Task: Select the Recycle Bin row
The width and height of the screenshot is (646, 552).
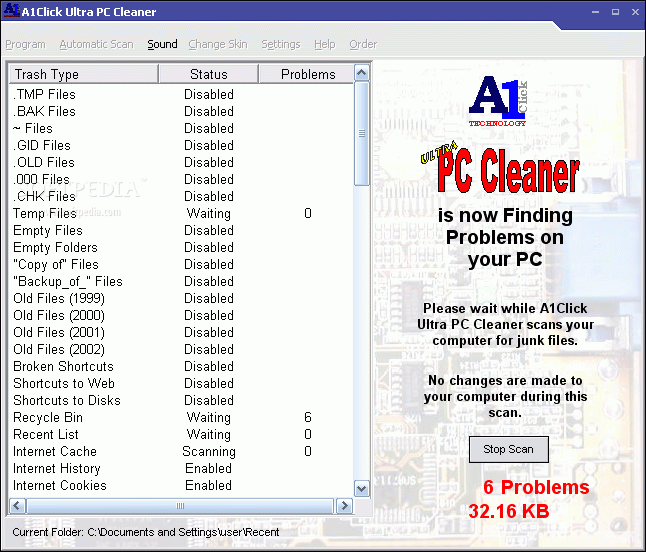Action: 181,417
